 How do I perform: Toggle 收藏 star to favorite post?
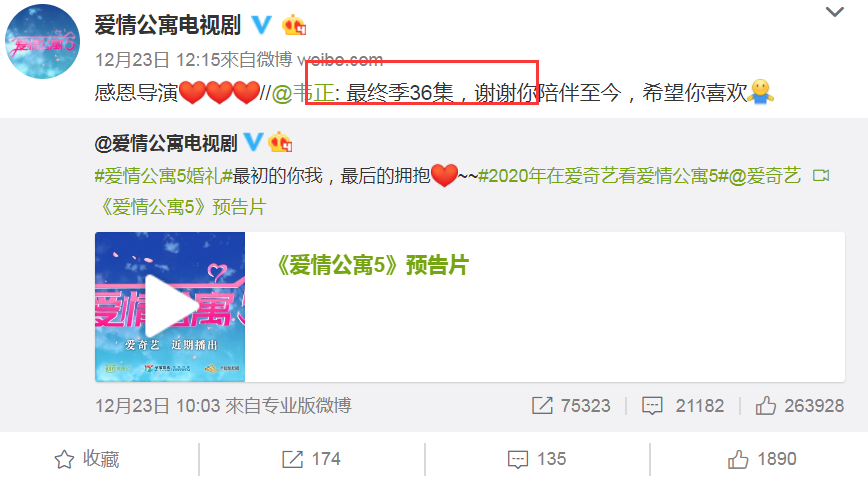[87, 459]
